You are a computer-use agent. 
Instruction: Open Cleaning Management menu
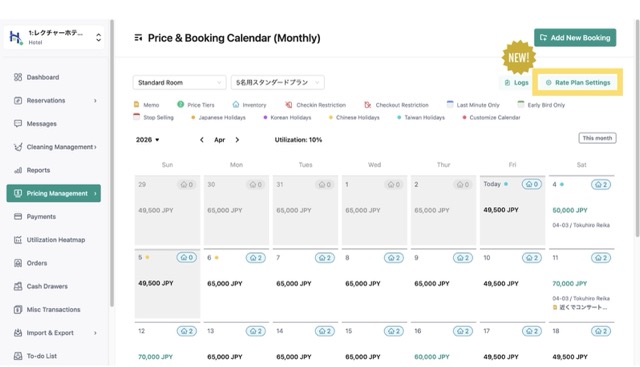(x=53, y=147)
